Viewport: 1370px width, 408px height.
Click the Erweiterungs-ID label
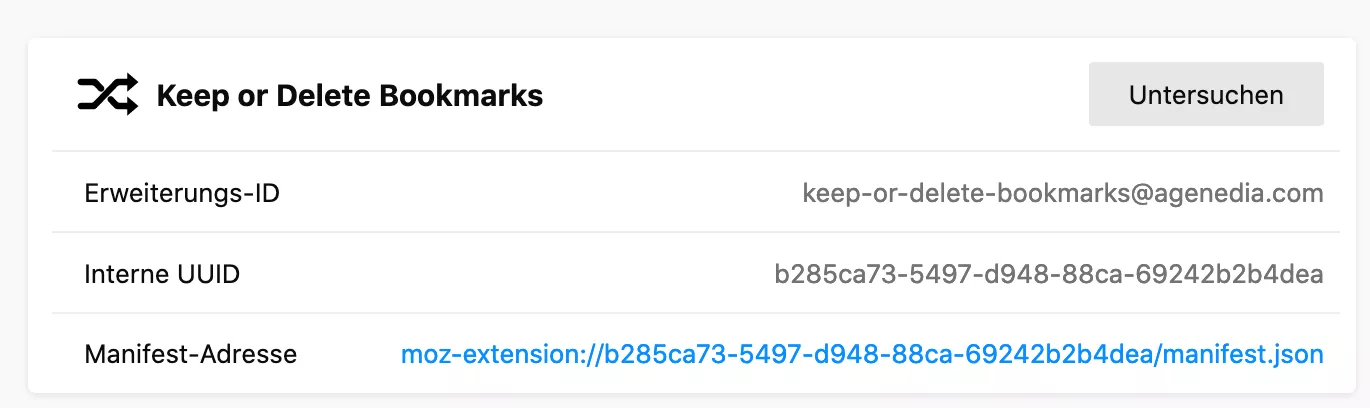tap(182, 193)
